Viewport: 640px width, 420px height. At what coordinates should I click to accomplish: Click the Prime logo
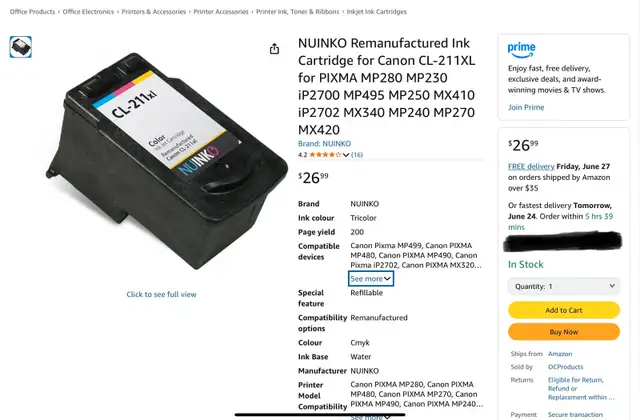(521, 50)
